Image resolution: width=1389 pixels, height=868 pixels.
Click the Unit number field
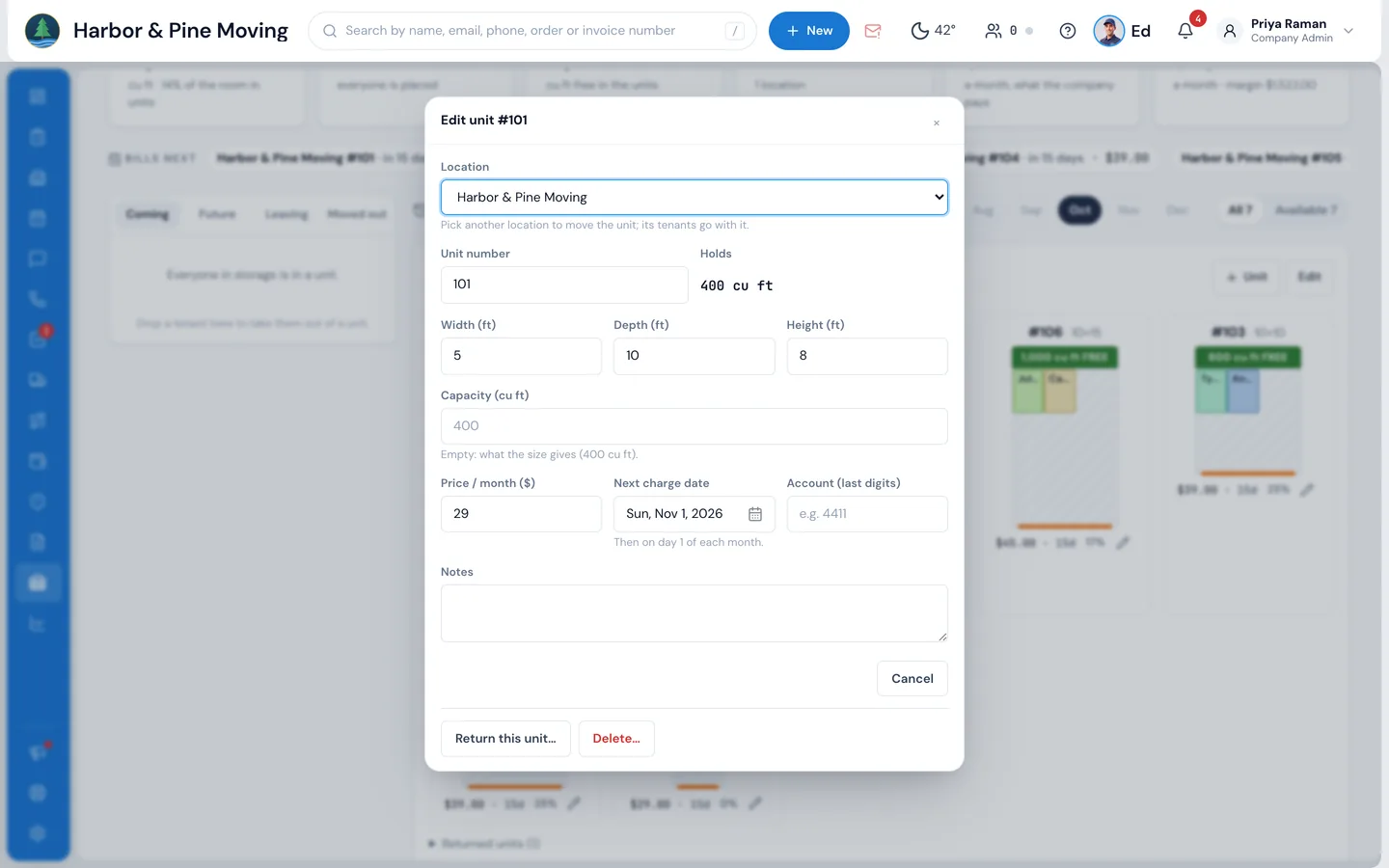click(564, 285)
